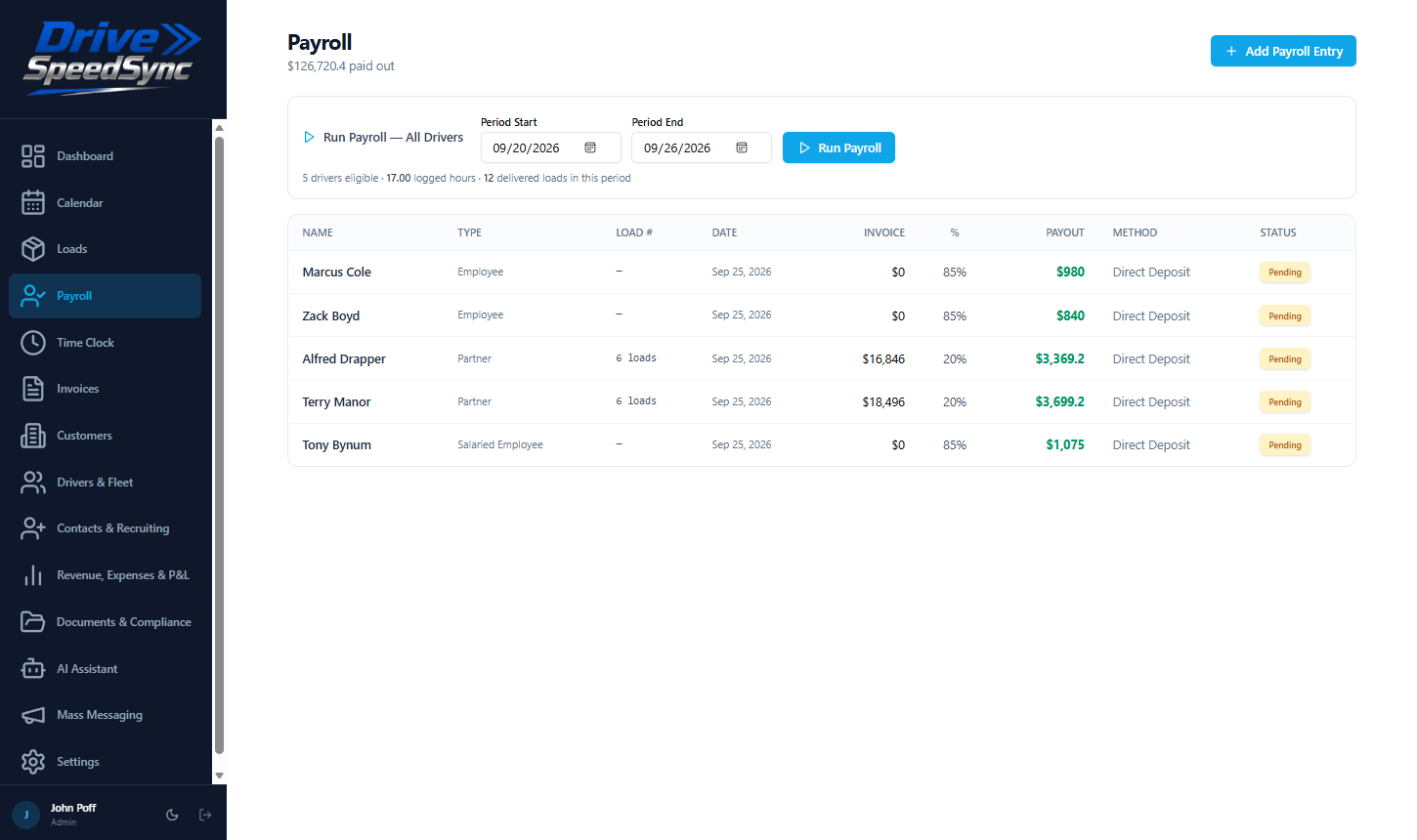The image size is (1417, 840).
Task: Click the Time Clock icon
Action: tap(33, 343)
